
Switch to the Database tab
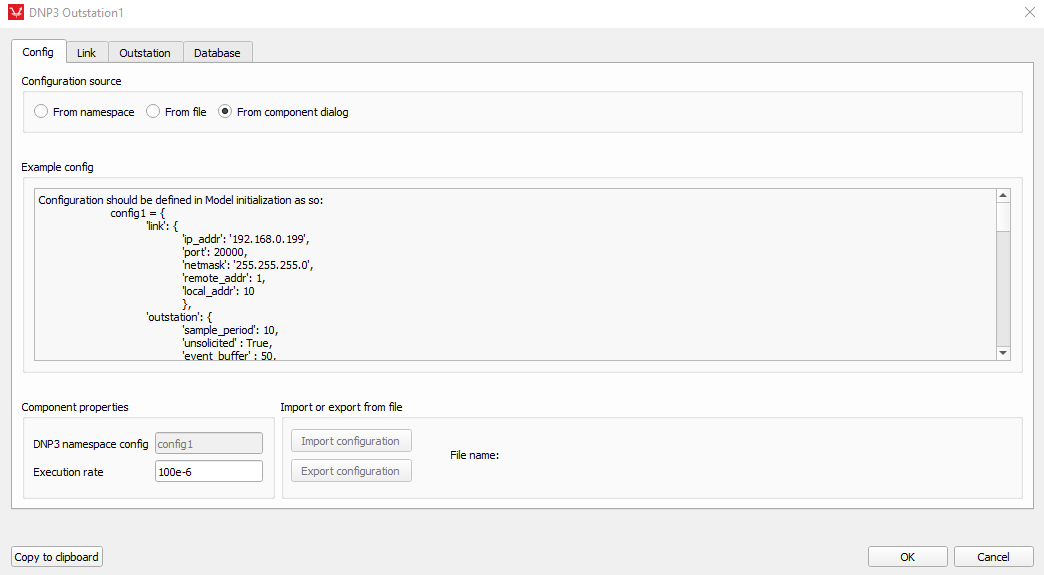click(x=217, y=53)
